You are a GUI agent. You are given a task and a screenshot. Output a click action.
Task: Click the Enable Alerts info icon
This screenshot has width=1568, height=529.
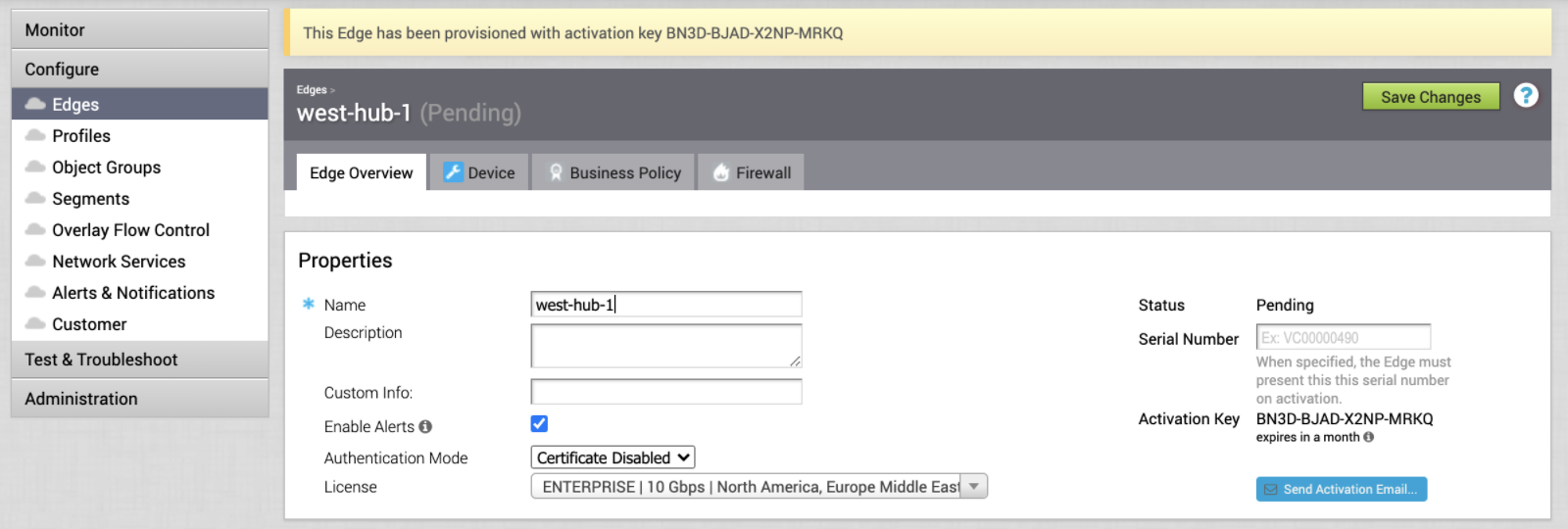tap(425, 427)
